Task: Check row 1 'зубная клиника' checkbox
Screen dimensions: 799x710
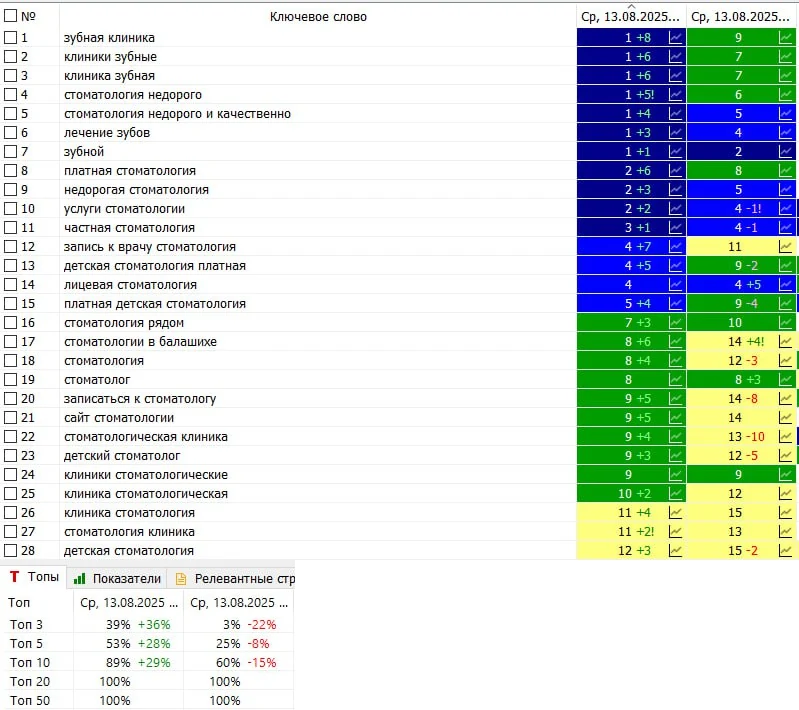Action: click(10, 38)
